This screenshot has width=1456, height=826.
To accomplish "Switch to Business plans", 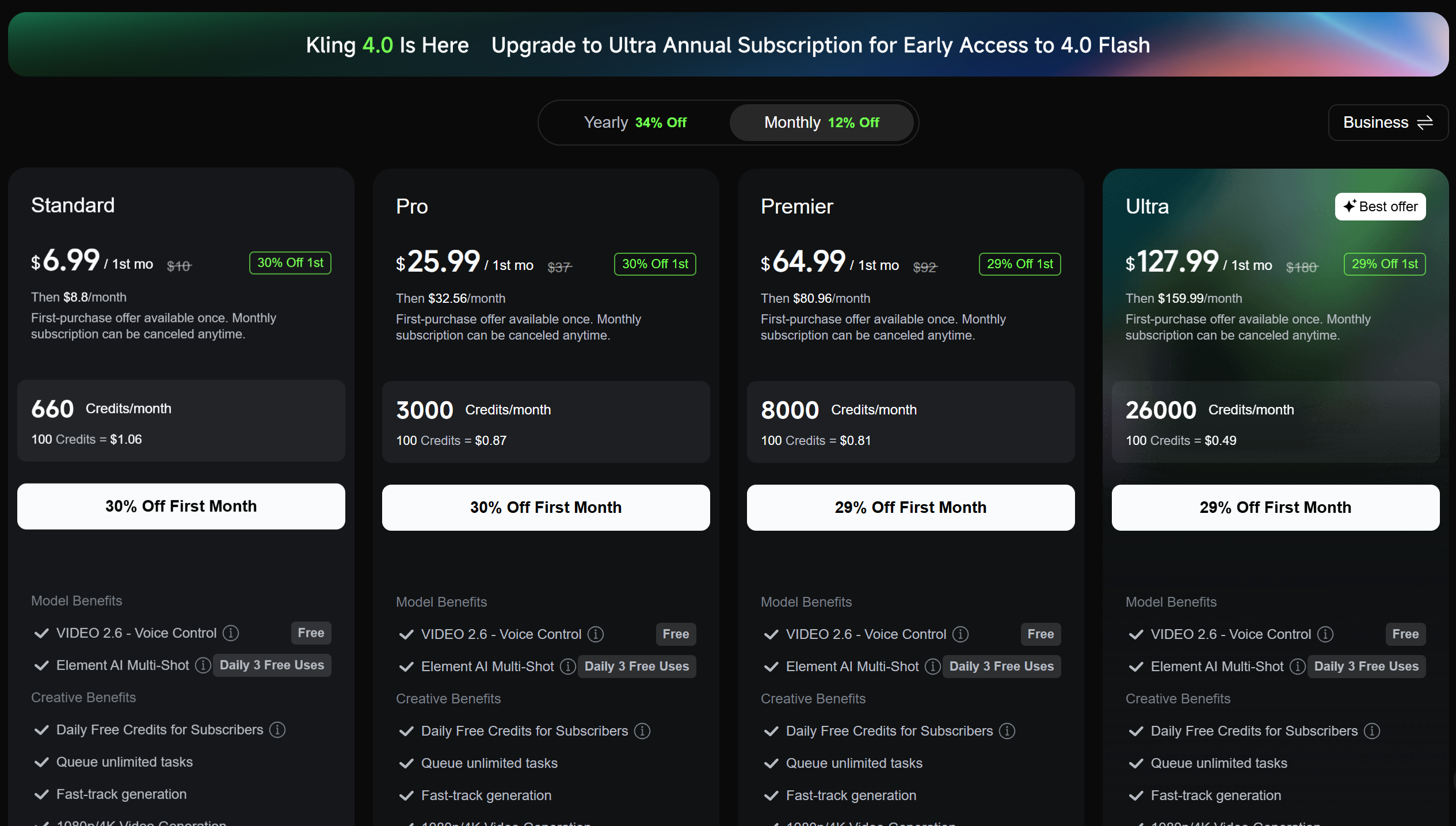I will pos(1388,123).
